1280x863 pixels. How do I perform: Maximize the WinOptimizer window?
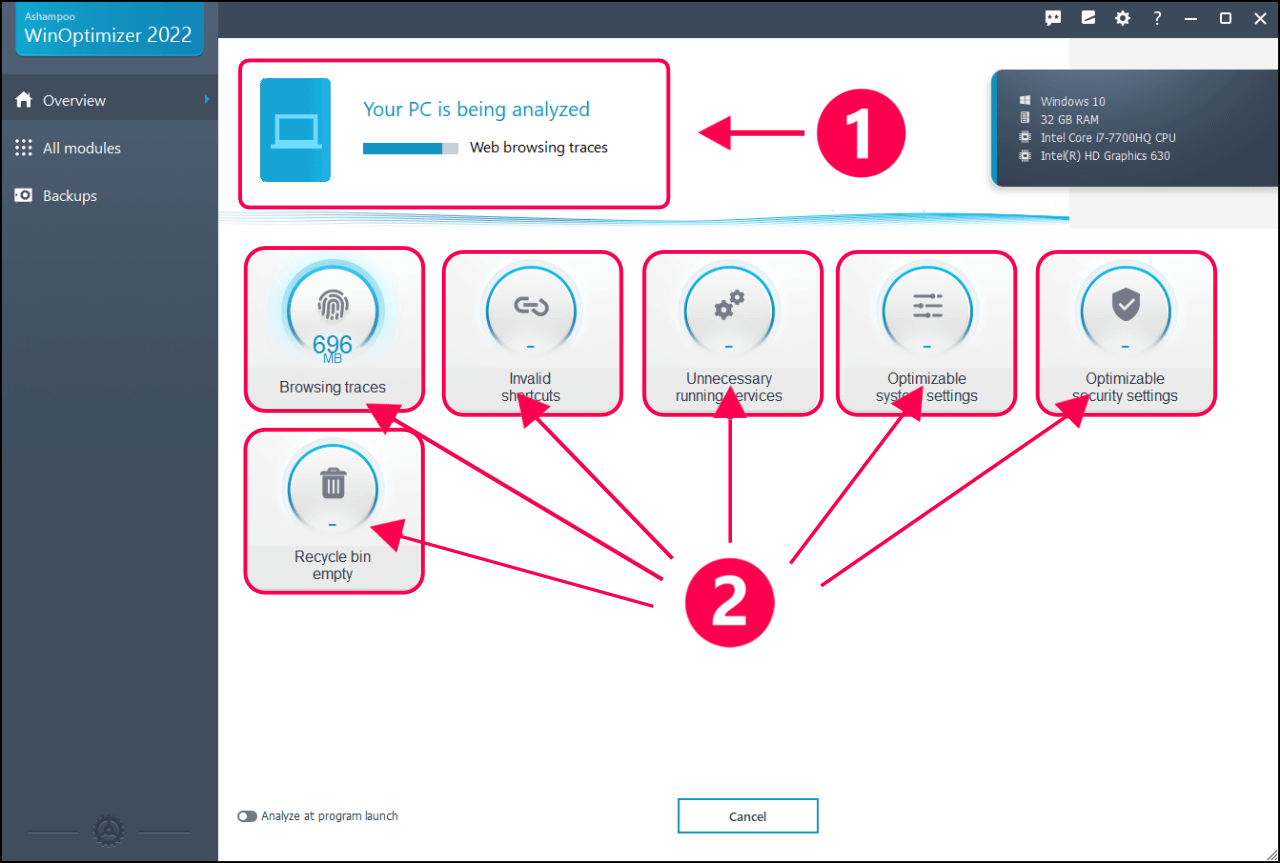[x=1225, y=18]
